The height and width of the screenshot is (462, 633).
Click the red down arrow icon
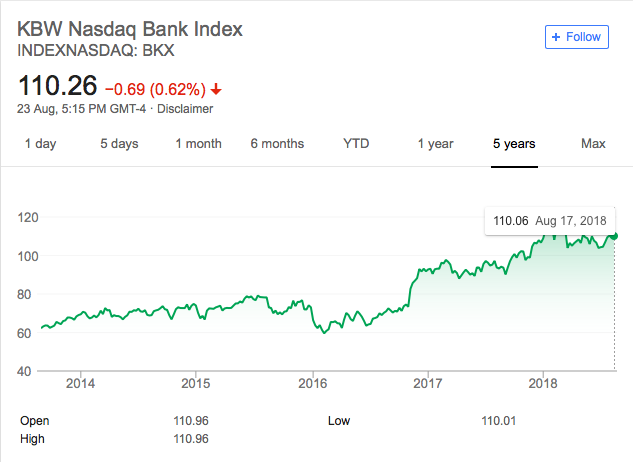point(216,89)
